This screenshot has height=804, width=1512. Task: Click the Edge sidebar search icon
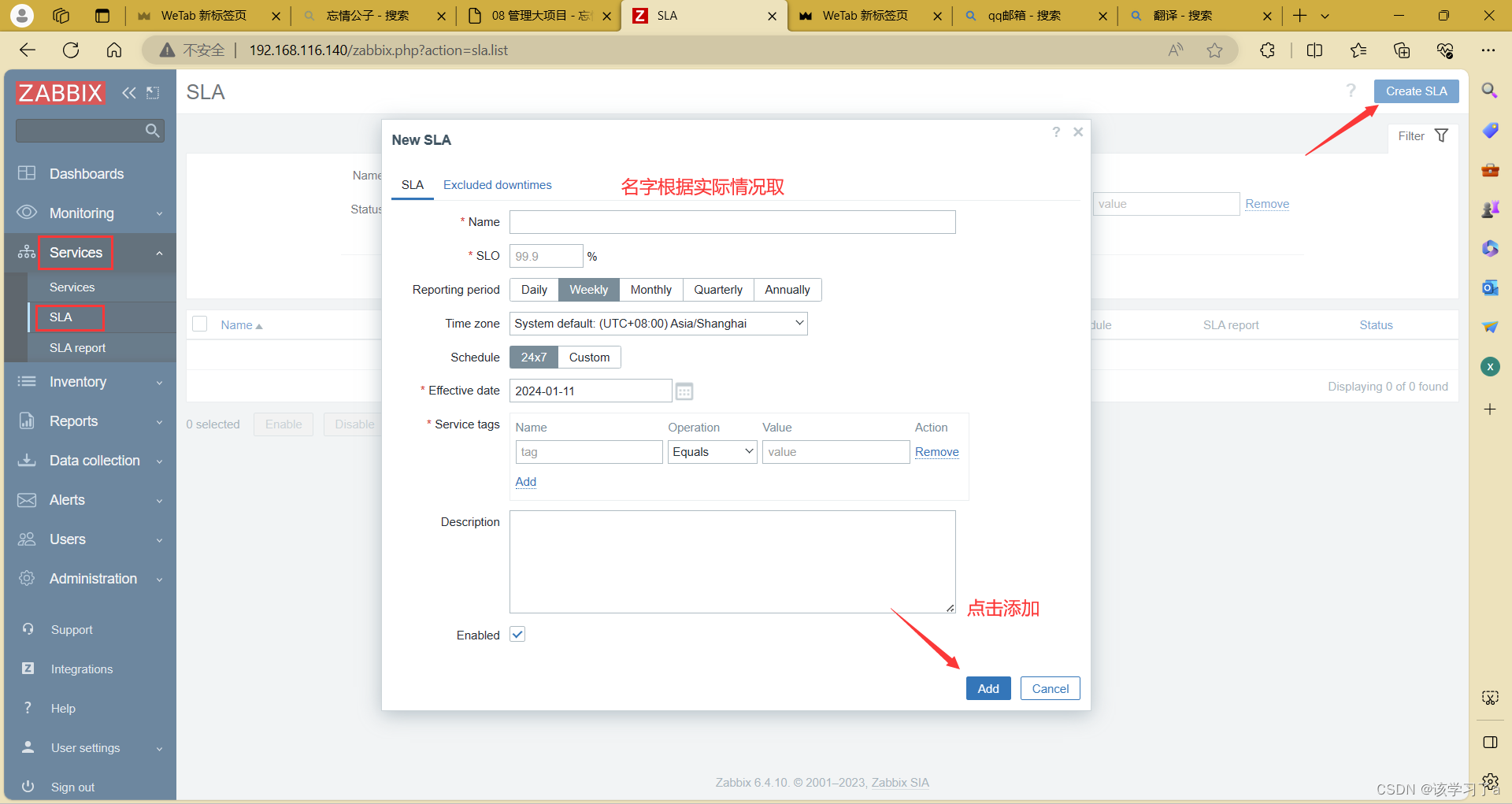click(1490, 91)
